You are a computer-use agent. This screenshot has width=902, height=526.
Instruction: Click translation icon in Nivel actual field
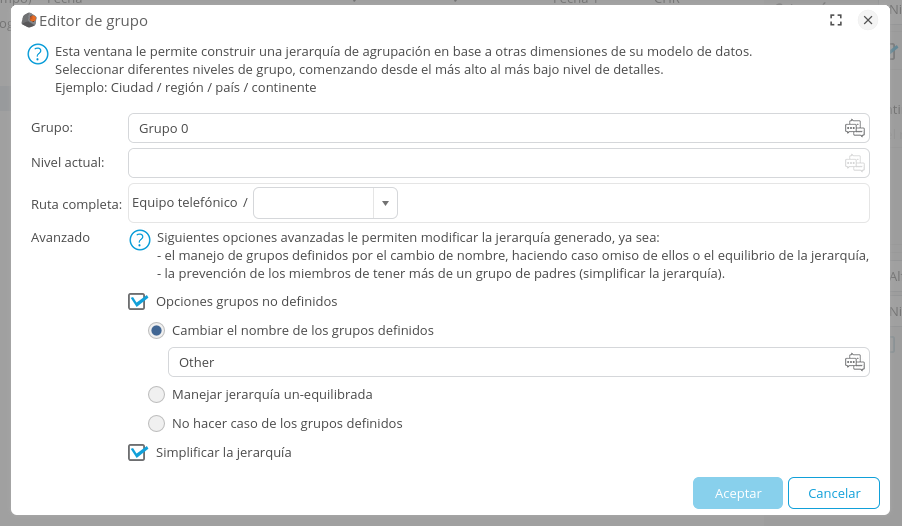[854, 163]
